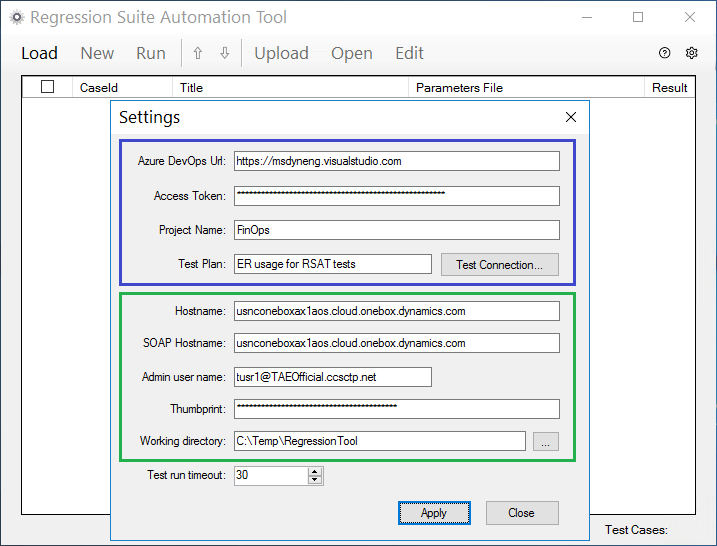717x546 pixels.
Task: Click into the Hostname text field
Action: [396, 311]
